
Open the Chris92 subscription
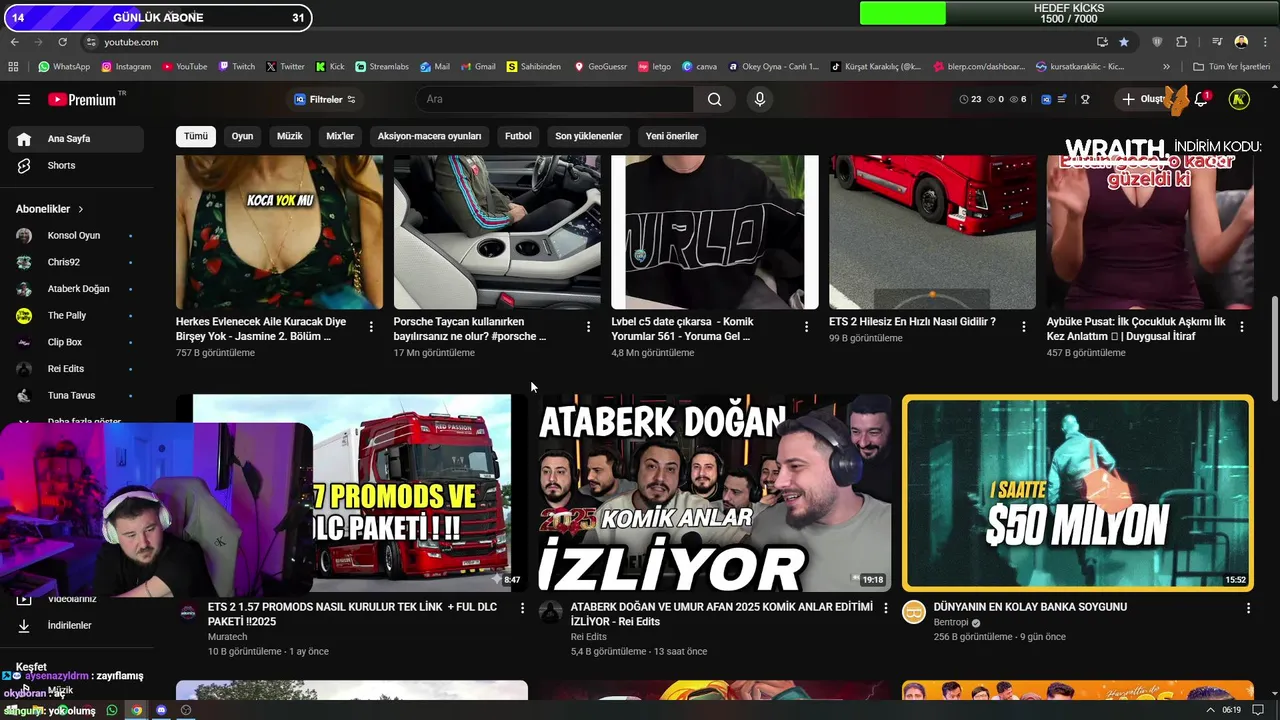click(75, 262)
